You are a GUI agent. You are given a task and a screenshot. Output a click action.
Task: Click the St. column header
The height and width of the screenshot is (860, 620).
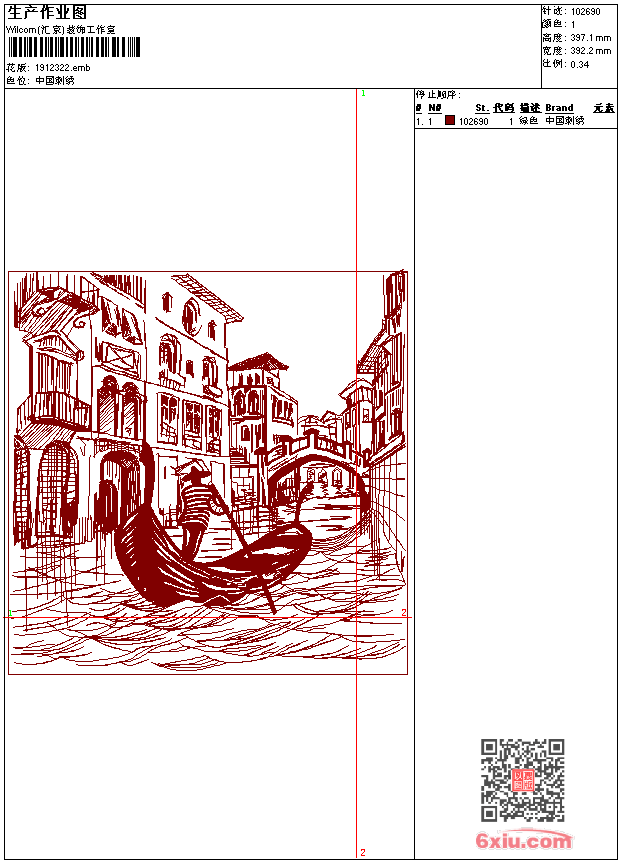[x=481, y=108]
